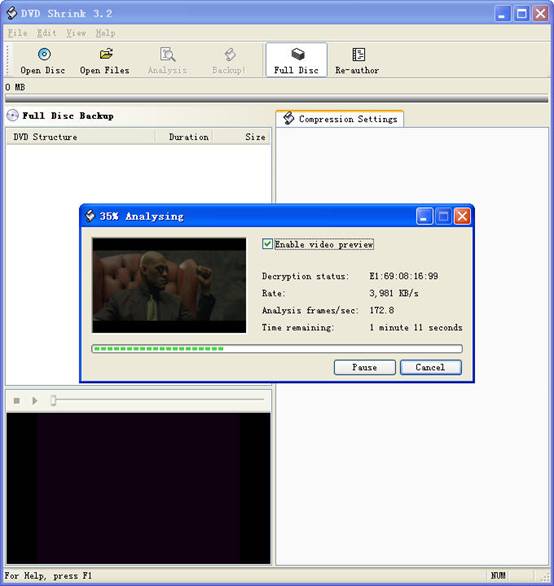Image resolution: width=554 pixels, height=586 pixels.
Task: Click the Open Files folder icon
Action: pos(106,54)
